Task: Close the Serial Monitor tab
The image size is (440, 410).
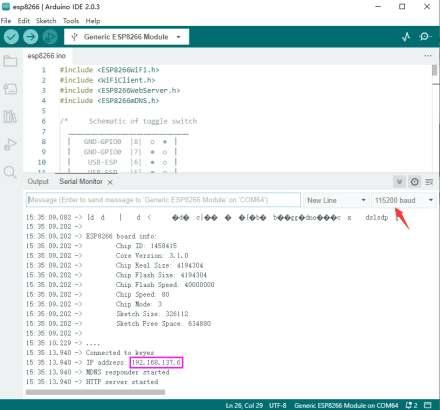Action: click(110, 182)
